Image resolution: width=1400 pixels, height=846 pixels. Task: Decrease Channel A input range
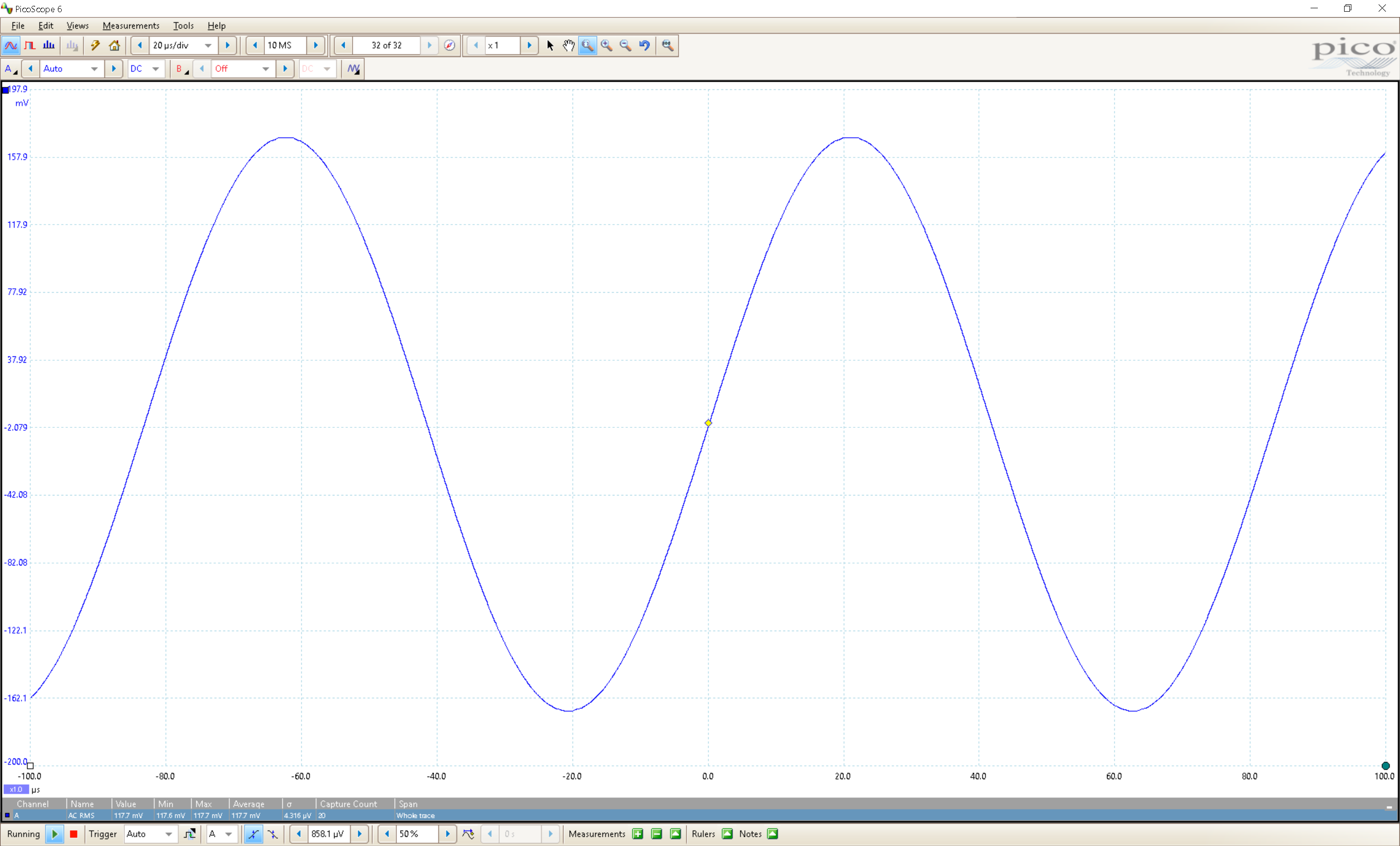click(31, 69)
